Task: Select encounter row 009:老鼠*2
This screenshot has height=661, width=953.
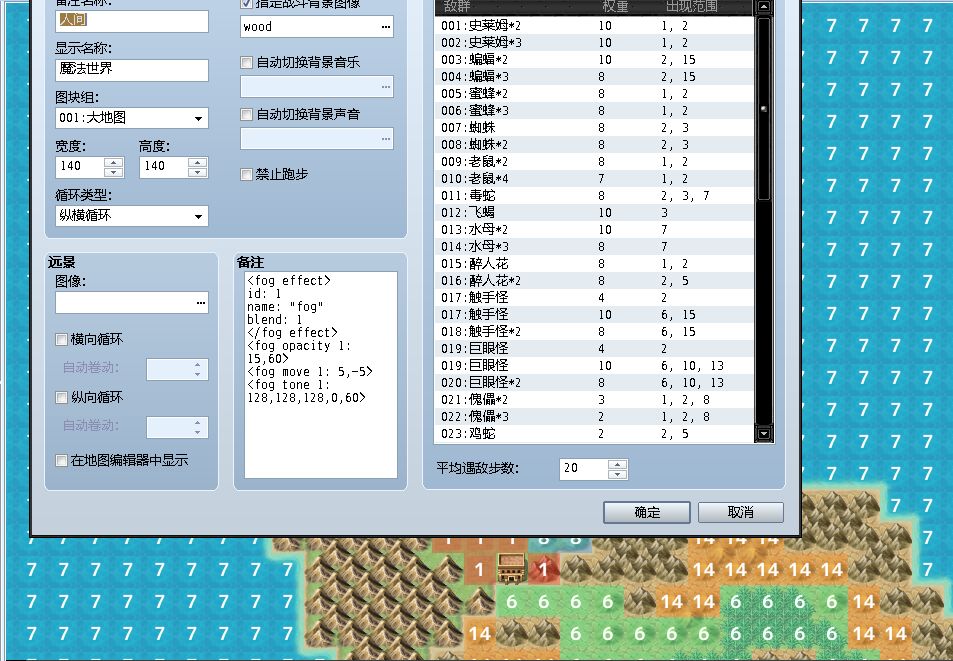Action: 595,162
